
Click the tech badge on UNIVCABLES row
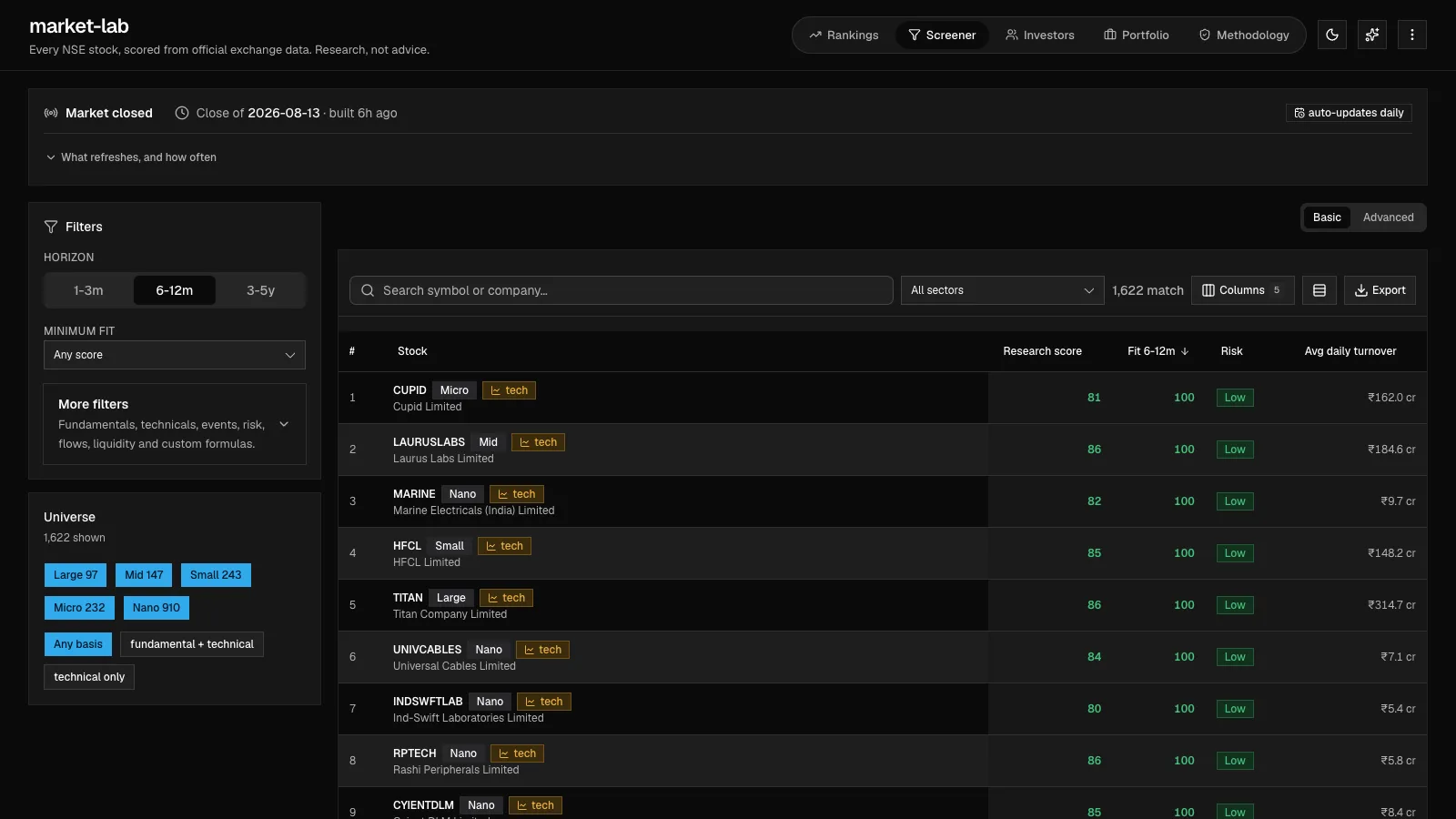click(x=542, y=650)
